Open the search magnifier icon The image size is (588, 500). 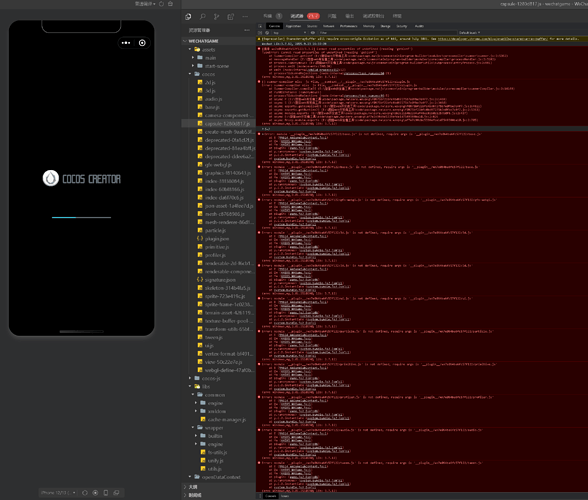coord(202,17)
